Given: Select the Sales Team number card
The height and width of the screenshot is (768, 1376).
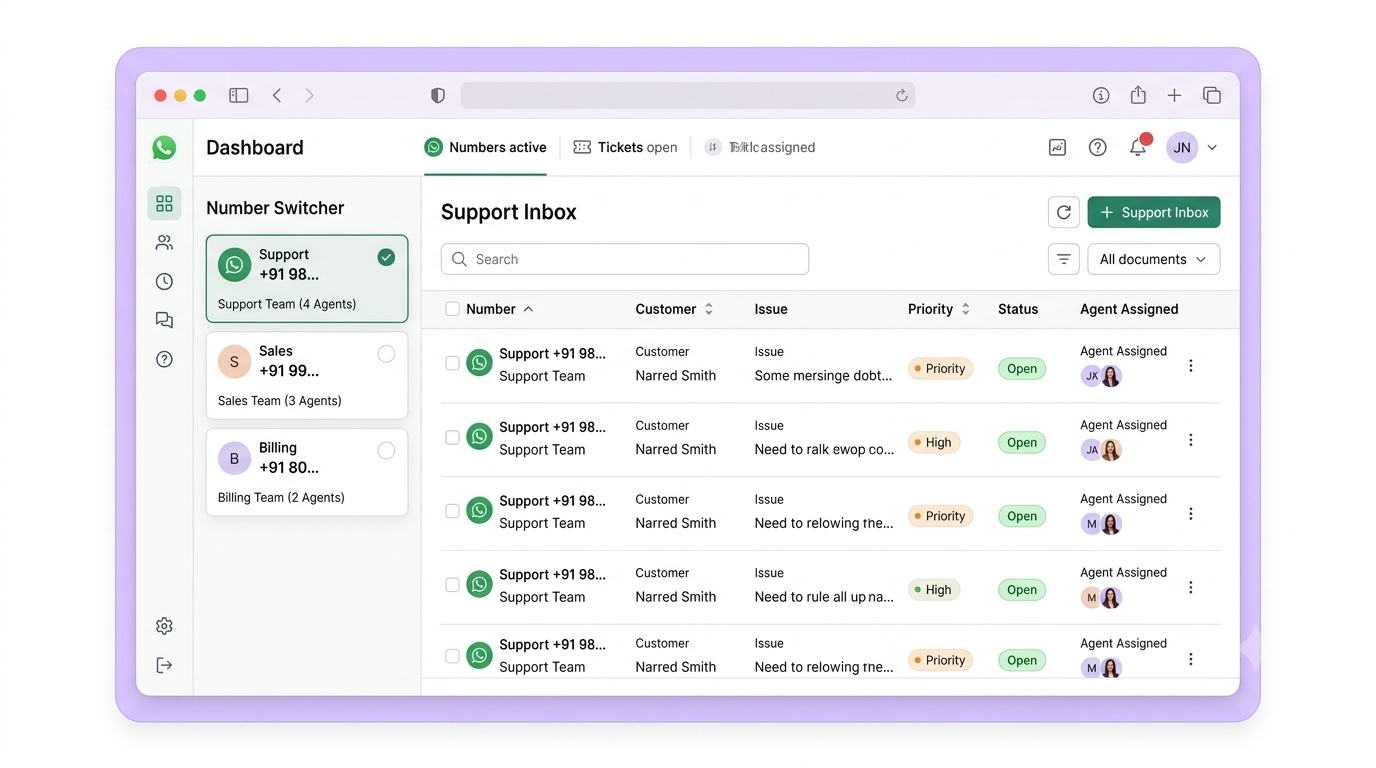Looking at the screenshot, I should (307, 376).
